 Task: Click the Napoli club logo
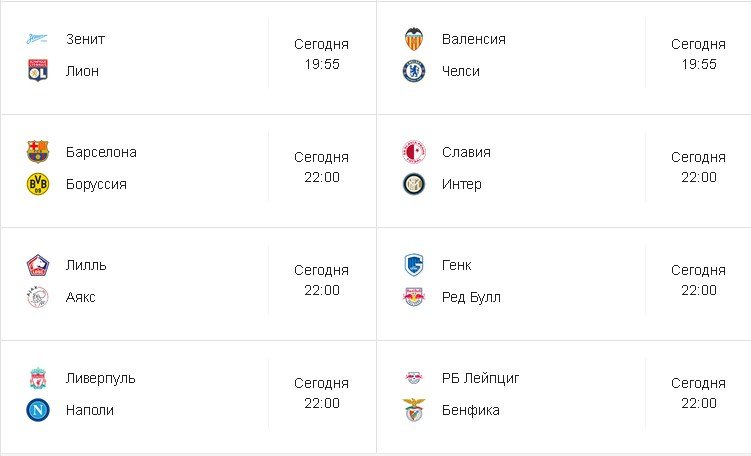(38, 410)
